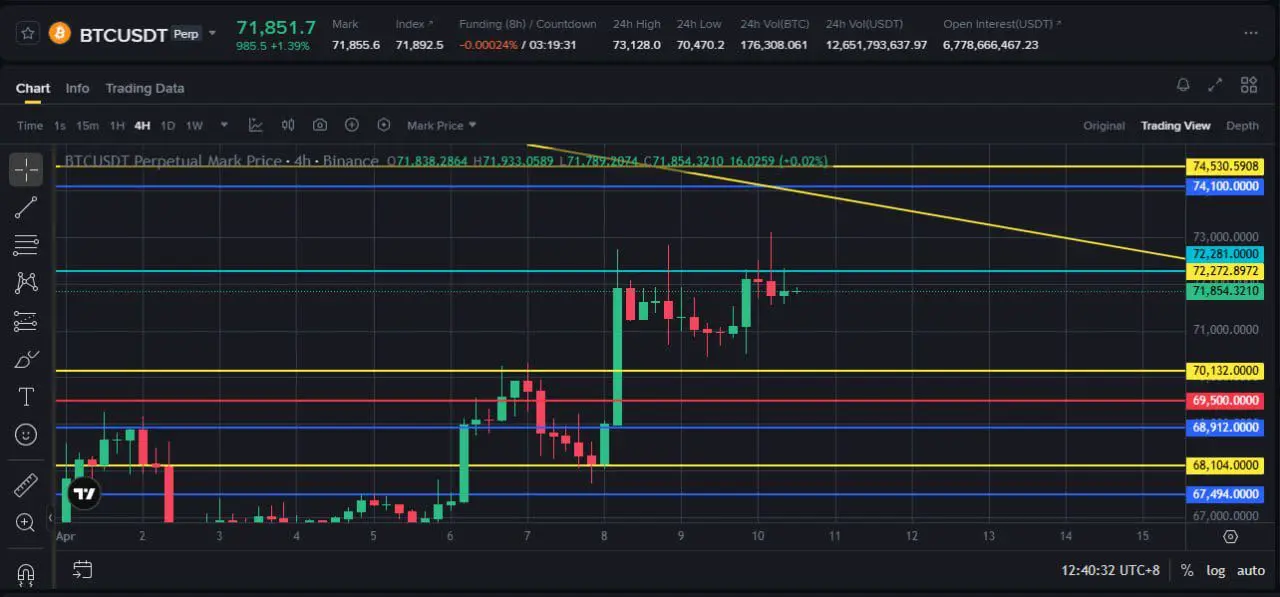
Task: Click the 24h High value 73,128.0
Action: tap(637, 45)
